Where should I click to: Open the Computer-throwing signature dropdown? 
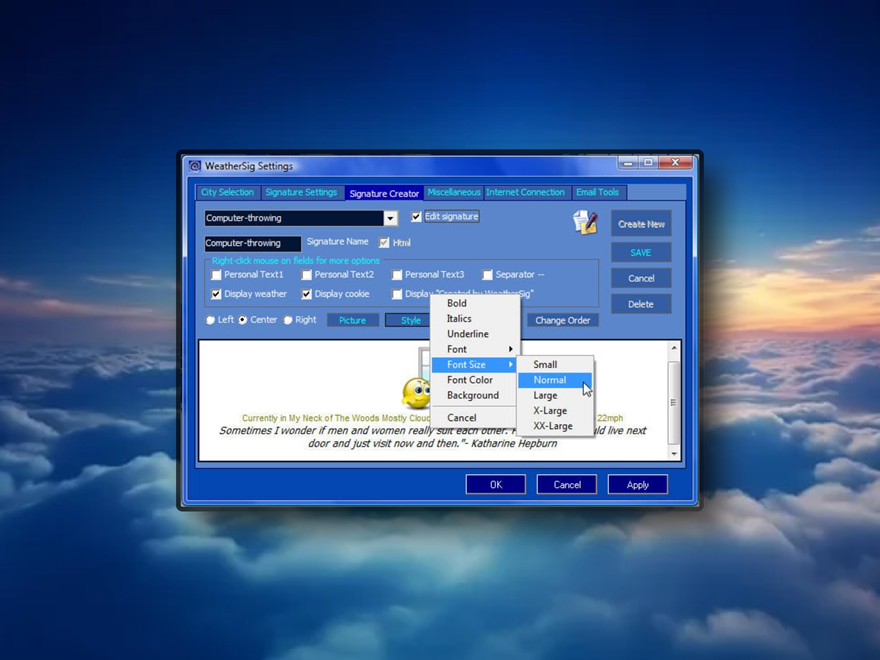(x=390, y=218)
